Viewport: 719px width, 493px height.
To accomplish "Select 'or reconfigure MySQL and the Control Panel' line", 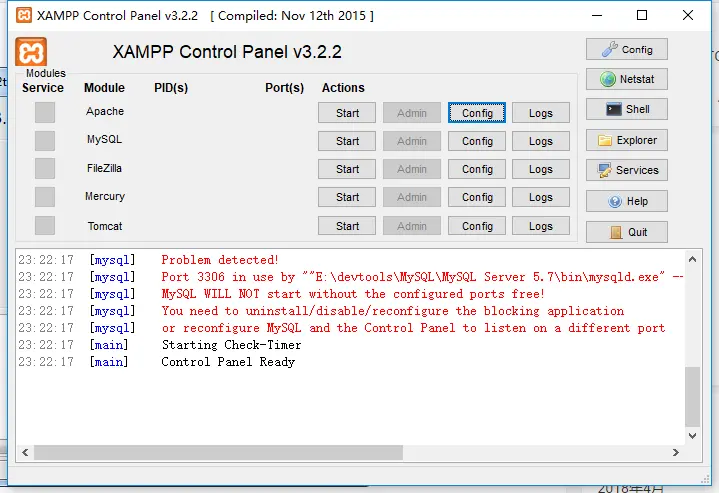I will [413, 328].
